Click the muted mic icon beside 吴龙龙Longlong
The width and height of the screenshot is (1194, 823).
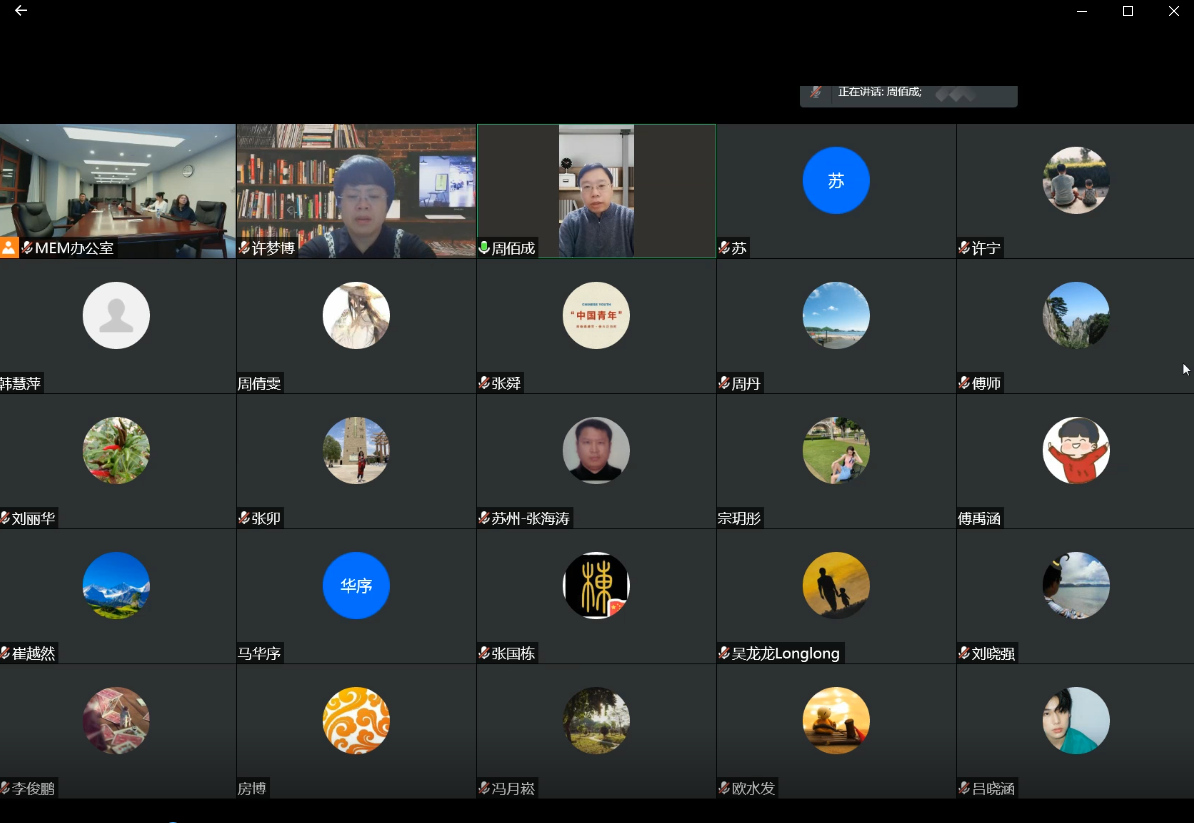(724, 653)
